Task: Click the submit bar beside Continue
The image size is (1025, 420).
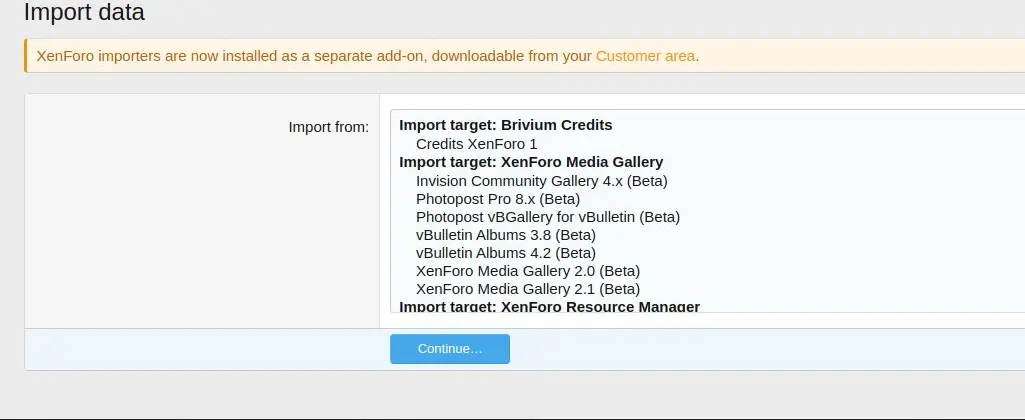Action: point(750,349)
